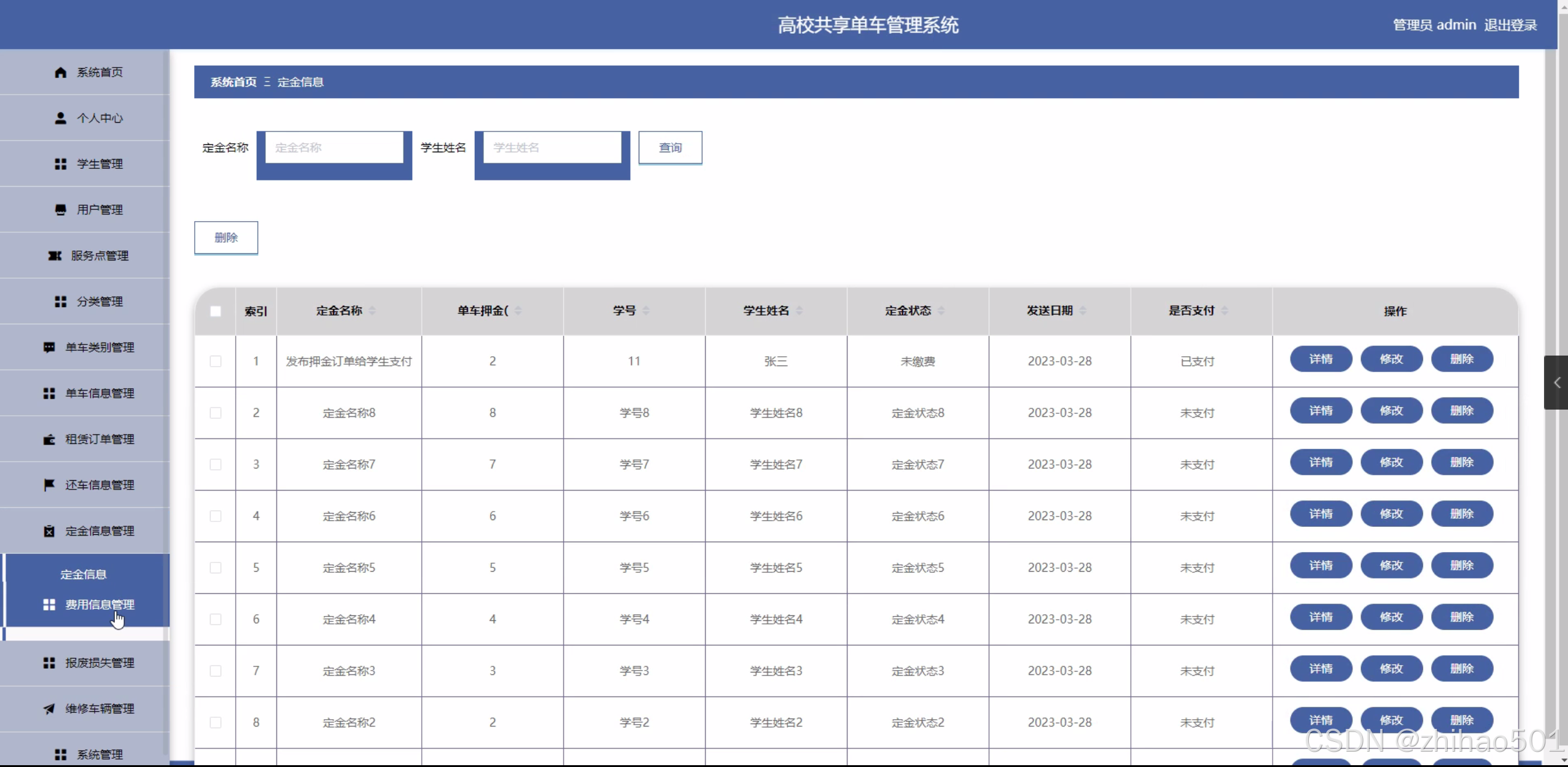Click the person icon for 个人中心
This screenshot has width=1568, height=767.
(x=60, y=118)
